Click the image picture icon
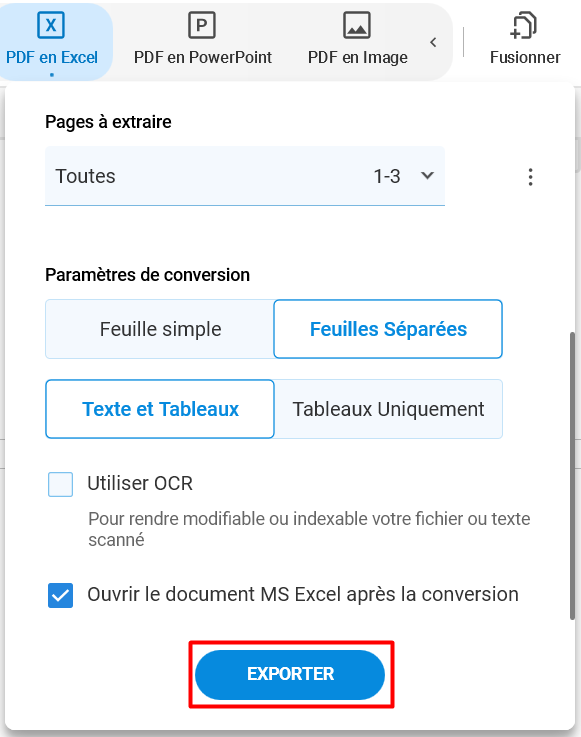Viewport: 581px width, 737px height. (357, 25)
